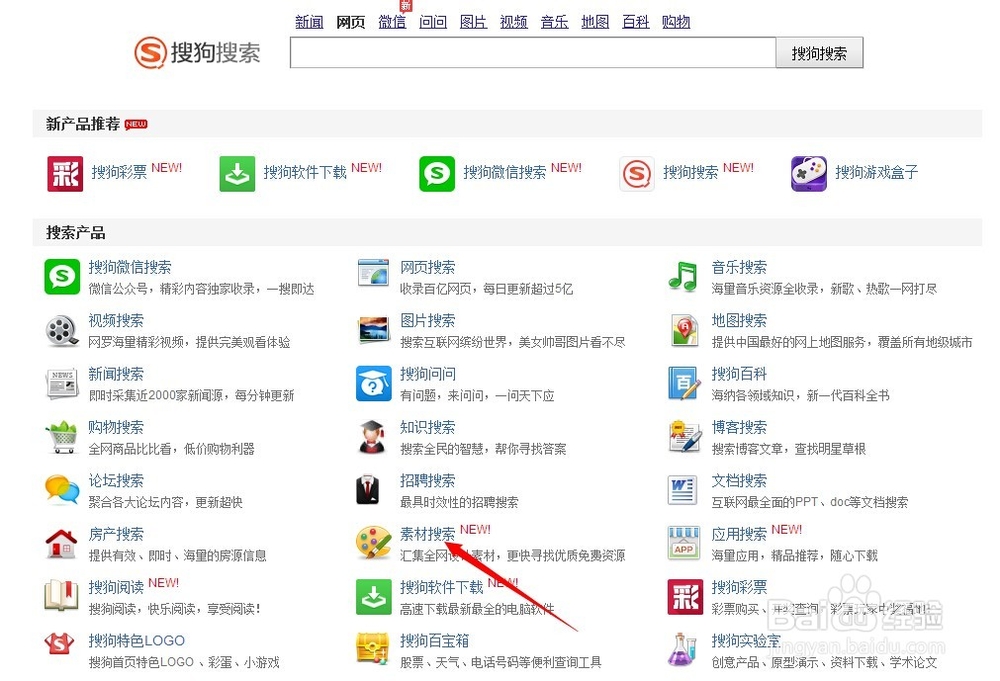Click the open book icon for 搜狗阅读
The width and height of the screenshot is (1000, 681).
click(62, 596)
